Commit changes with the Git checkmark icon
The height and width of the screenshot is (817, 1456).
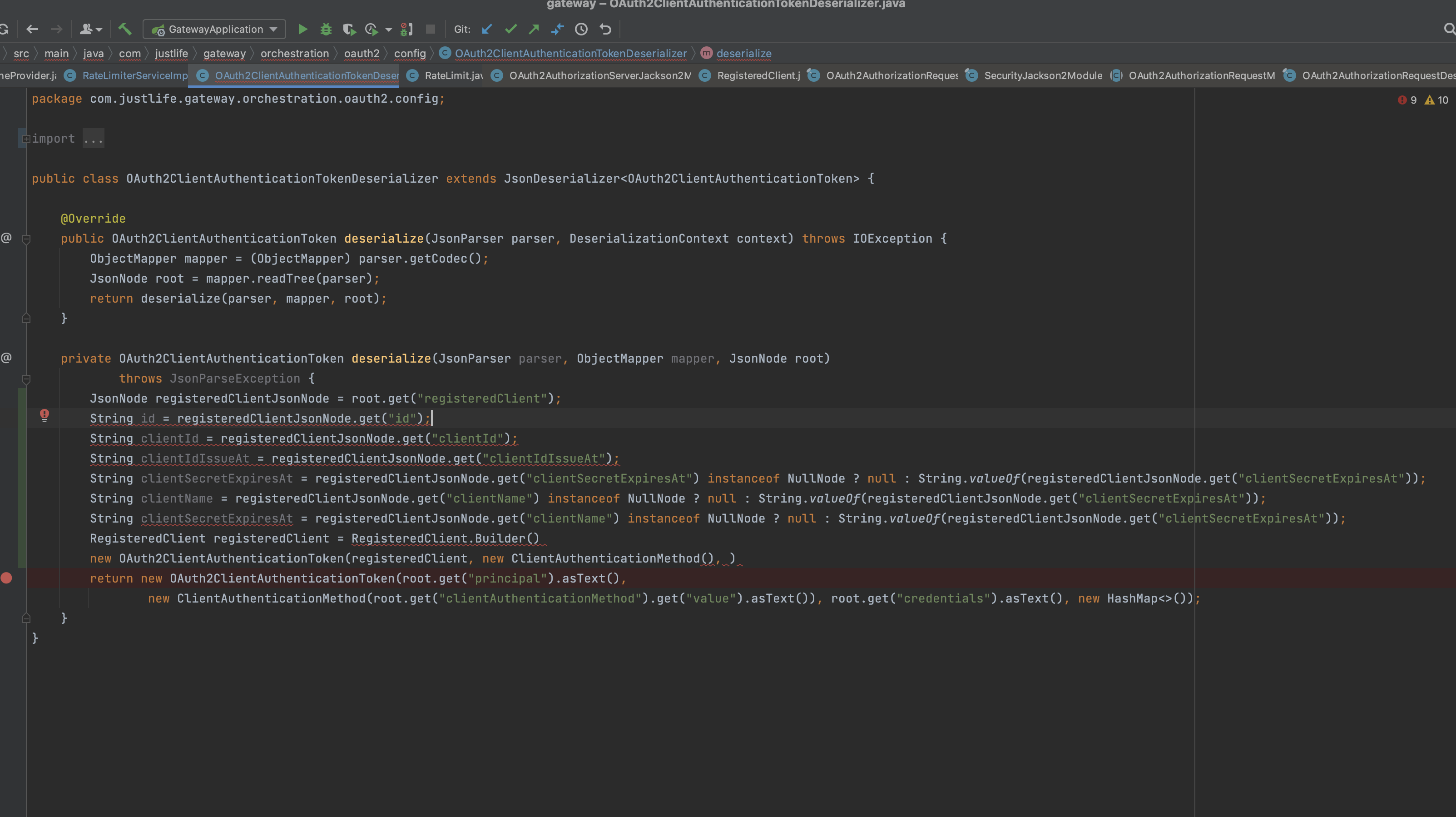pyautogui.click(x=511, y=29)
